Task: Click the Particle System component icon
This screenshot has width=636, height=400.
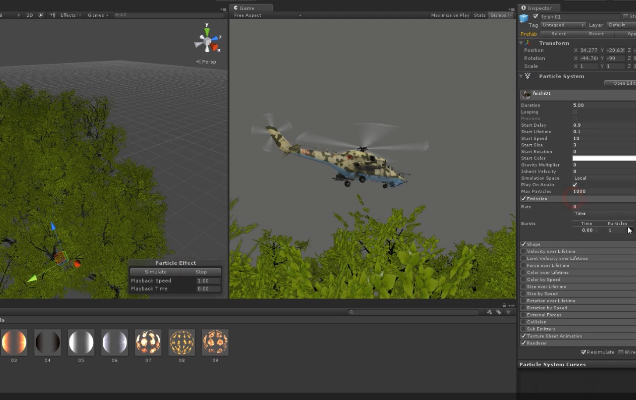Action: coord(529,75)
